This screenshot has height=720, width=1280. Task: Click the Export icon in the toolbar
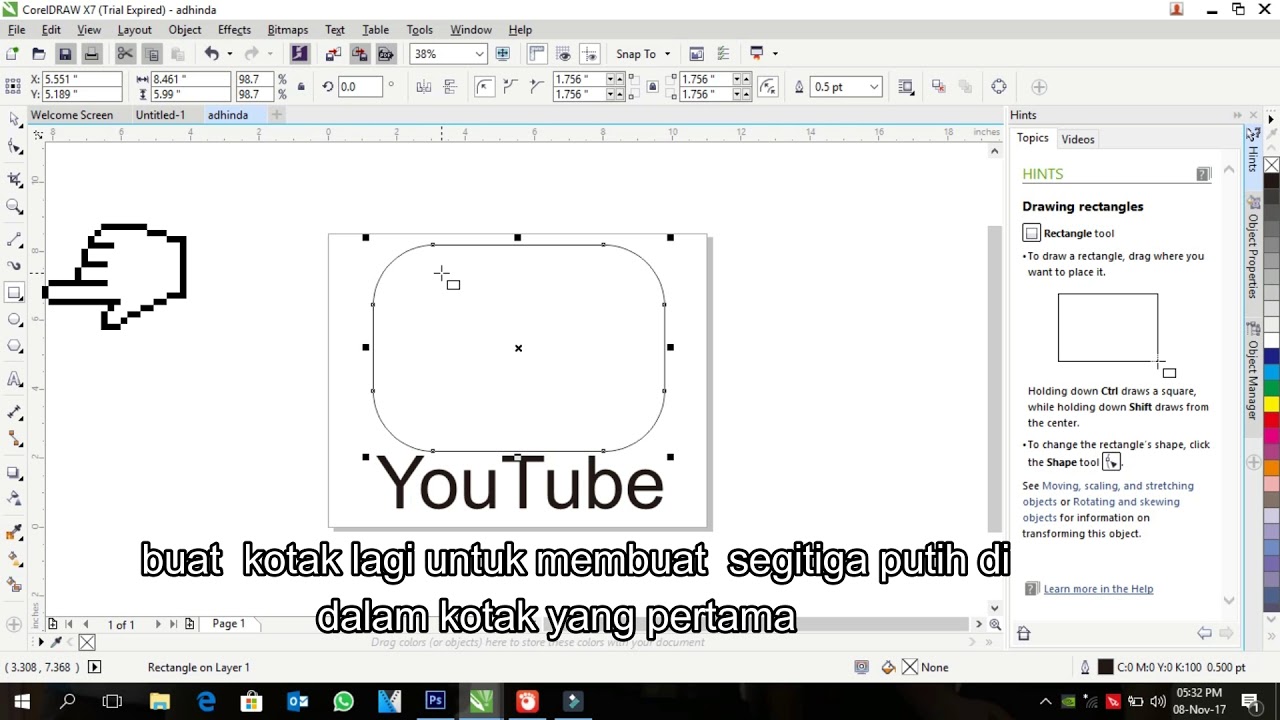(359, 54)
